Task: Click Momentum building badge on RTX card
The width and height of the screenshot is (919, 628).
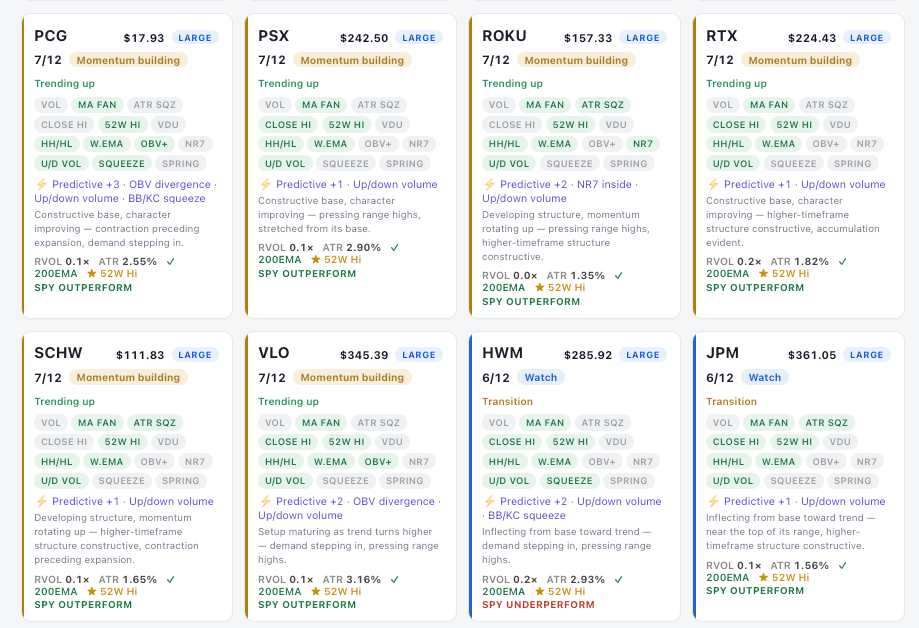Action: click(x=800, y=60)
